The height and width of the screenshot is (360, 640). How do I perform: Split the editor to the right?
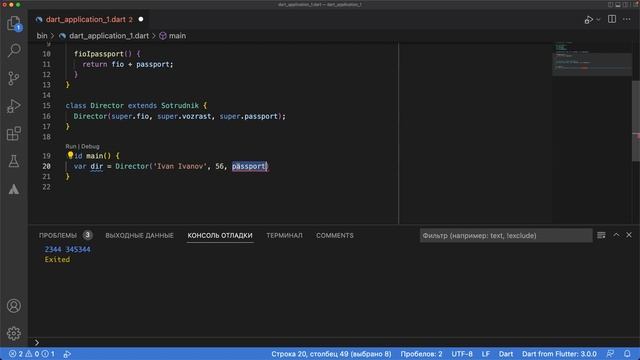click(x=612, y=19)
